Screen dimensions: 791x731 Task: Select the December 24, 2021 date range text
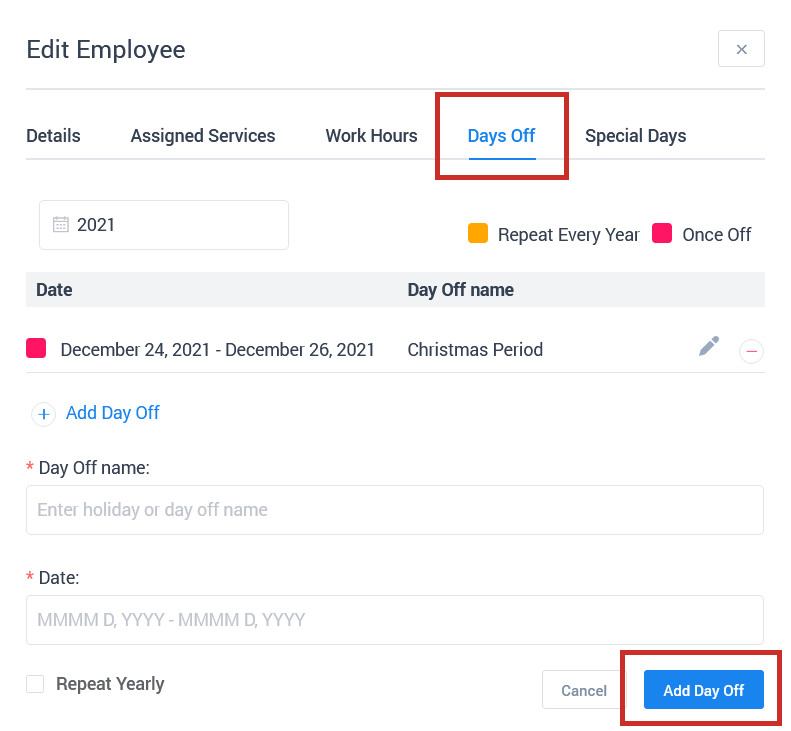[x=217, y=350]
